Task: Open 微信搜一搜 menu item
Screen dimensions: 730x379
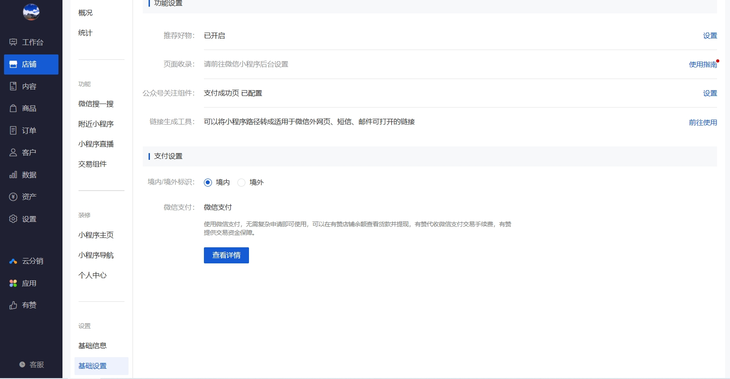Action: click(x=96, y=104)
